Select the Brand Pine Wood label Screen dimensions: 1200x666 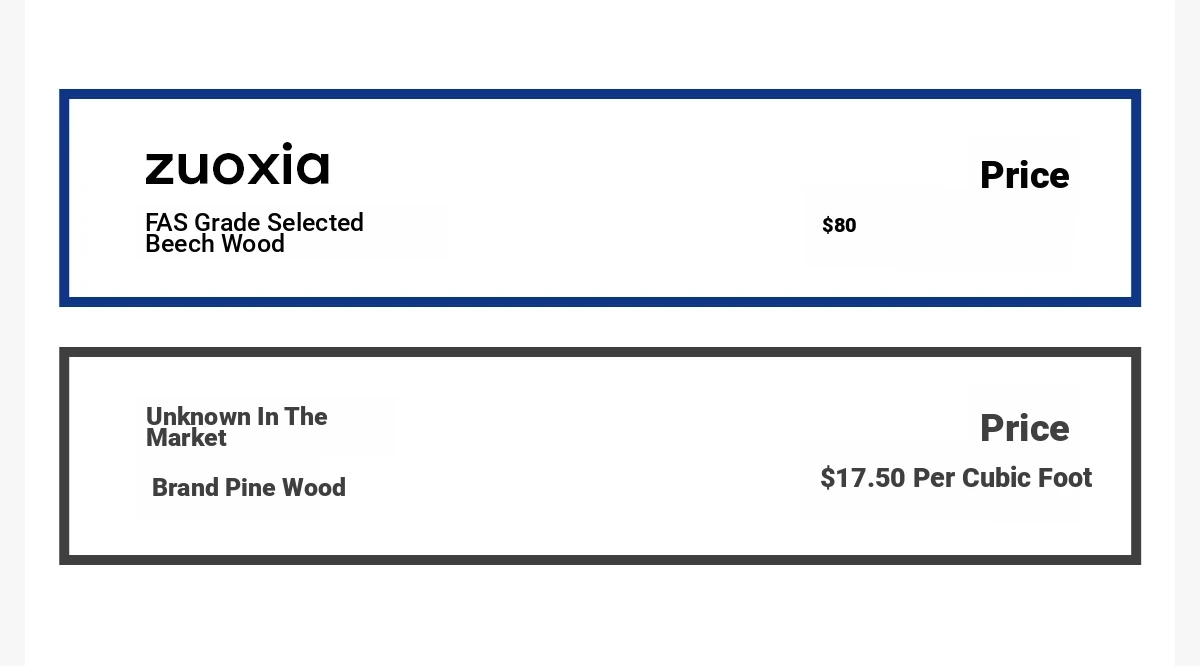[x=249, y=488]
